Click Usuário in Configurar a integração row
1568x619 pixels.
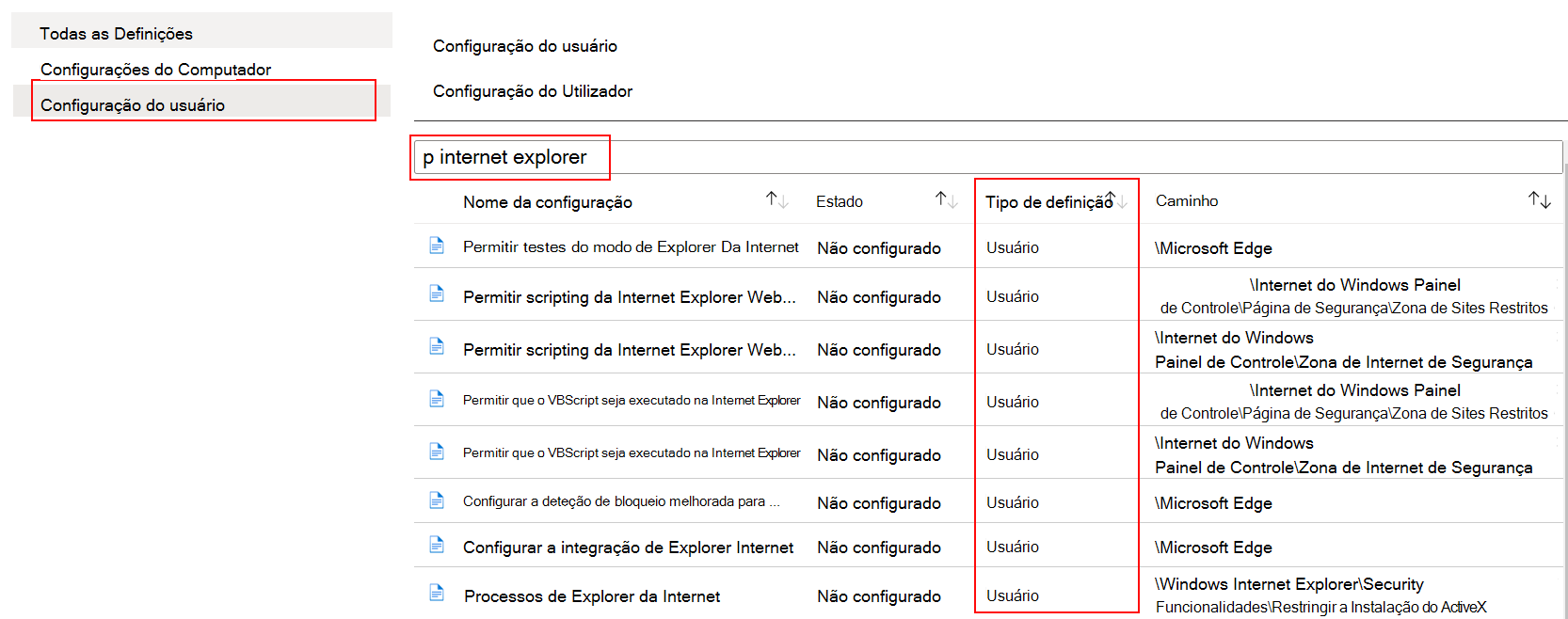pos(1013,547)
